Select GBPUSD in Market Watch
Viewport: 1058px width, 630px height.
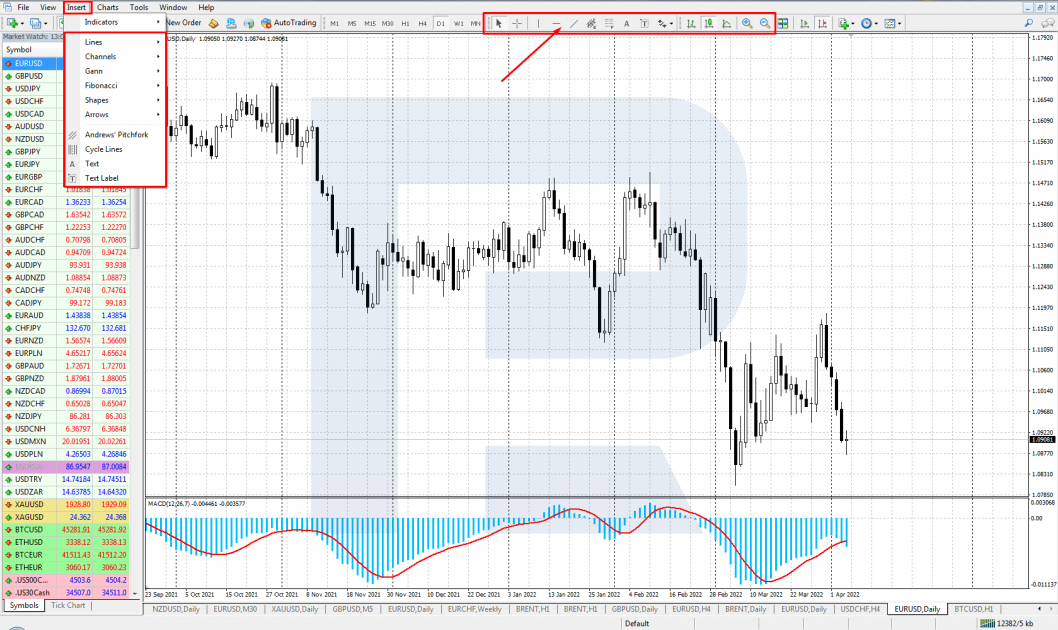33,76
